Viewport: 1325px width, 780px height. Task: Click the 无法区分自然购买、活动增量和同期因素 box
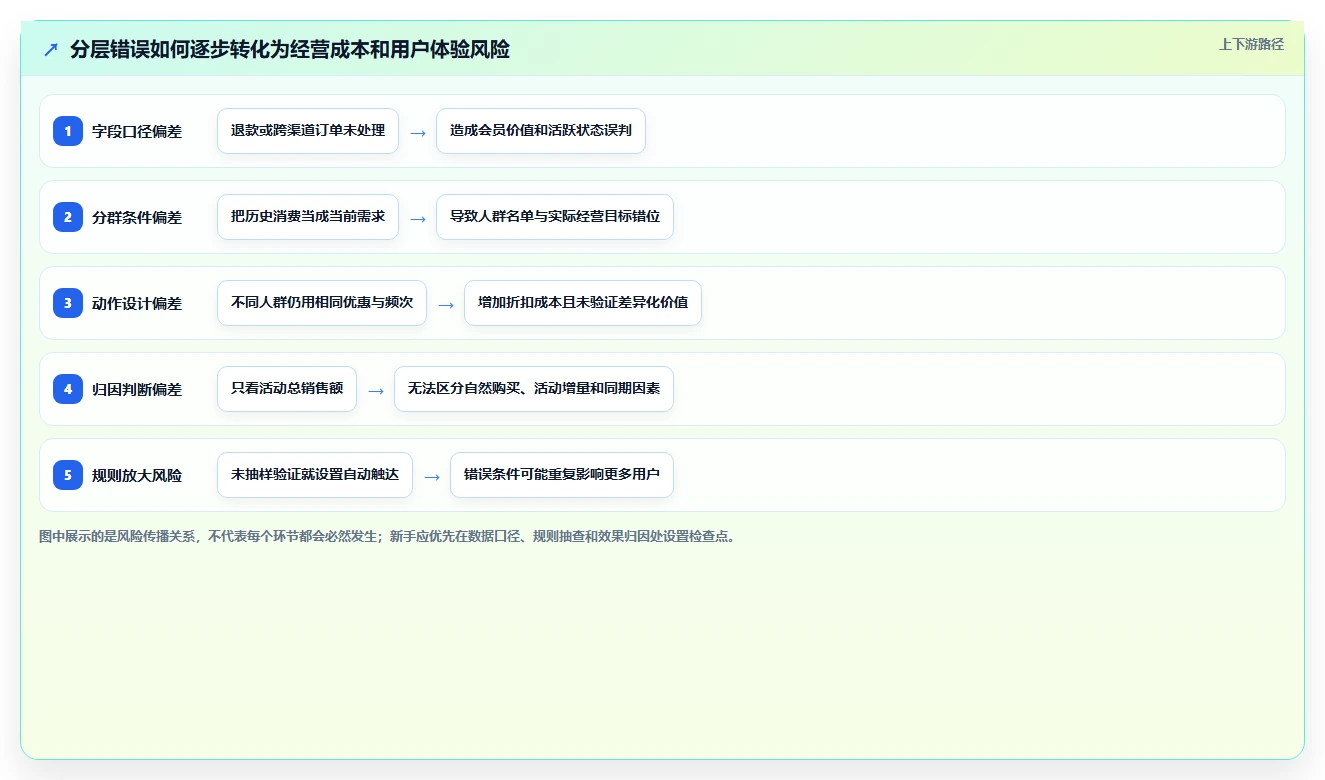pyautogui.click(x=534, y=389)
